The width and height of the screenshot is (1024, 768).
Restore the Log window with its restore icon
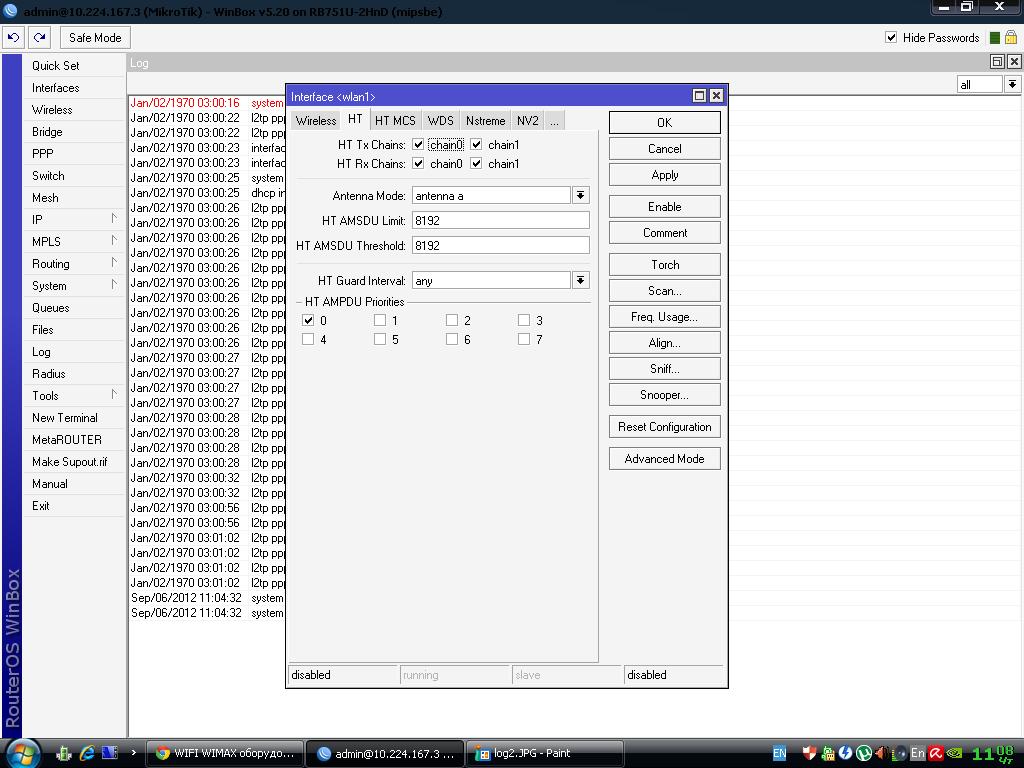[x=997, y=62]
